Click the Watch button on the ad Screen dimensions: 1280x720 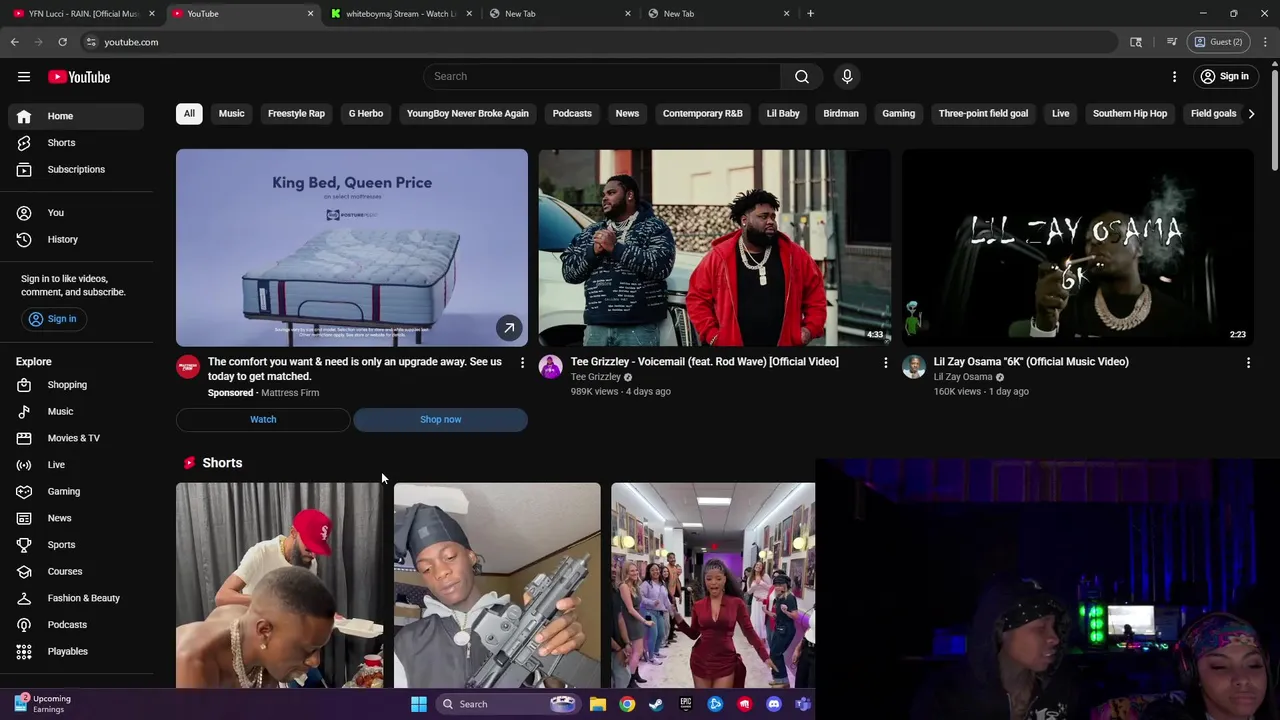(263, 420)
